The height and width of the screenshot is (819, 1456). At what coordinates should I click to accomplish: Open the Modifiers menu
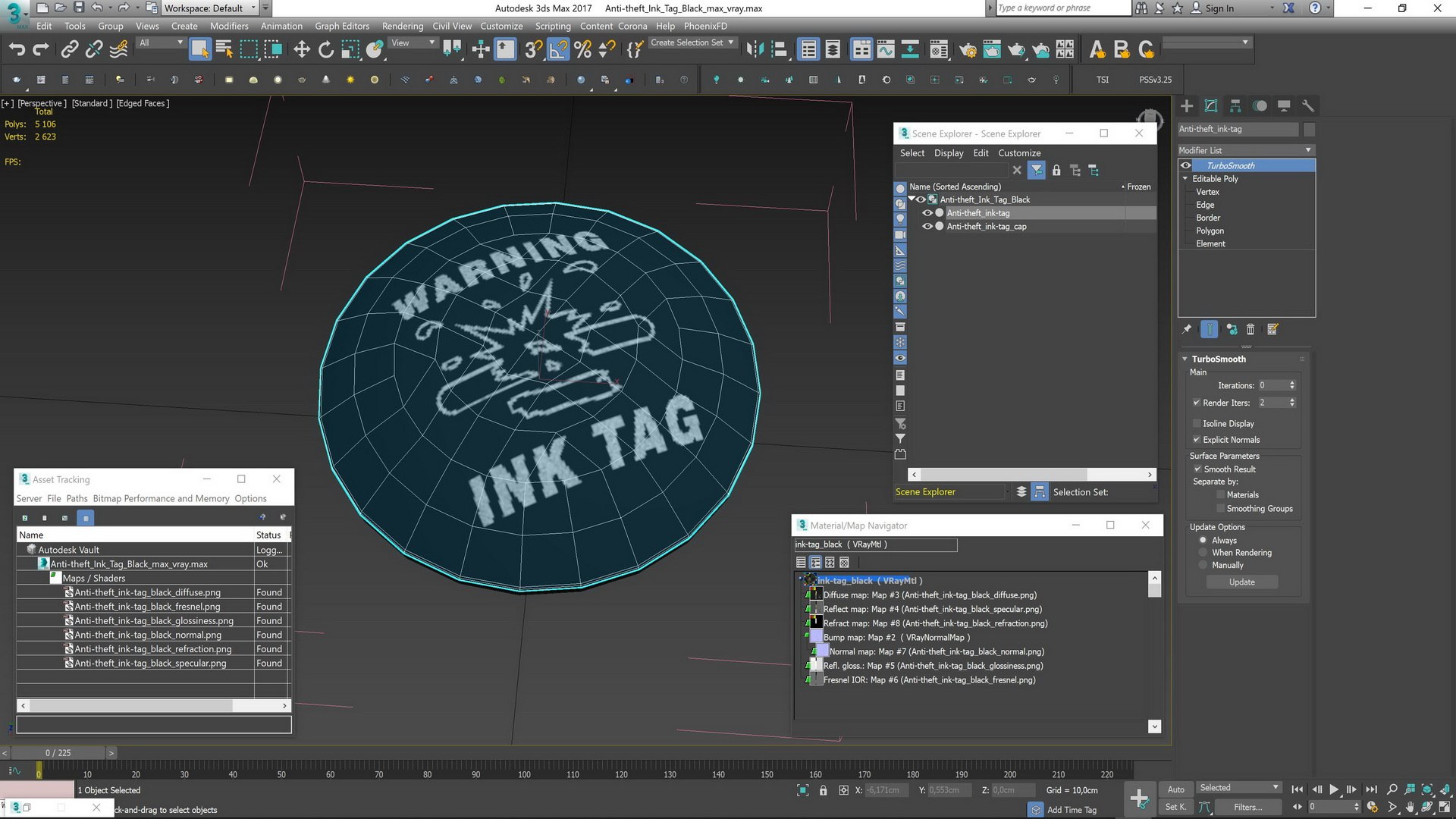coord(229,26)
